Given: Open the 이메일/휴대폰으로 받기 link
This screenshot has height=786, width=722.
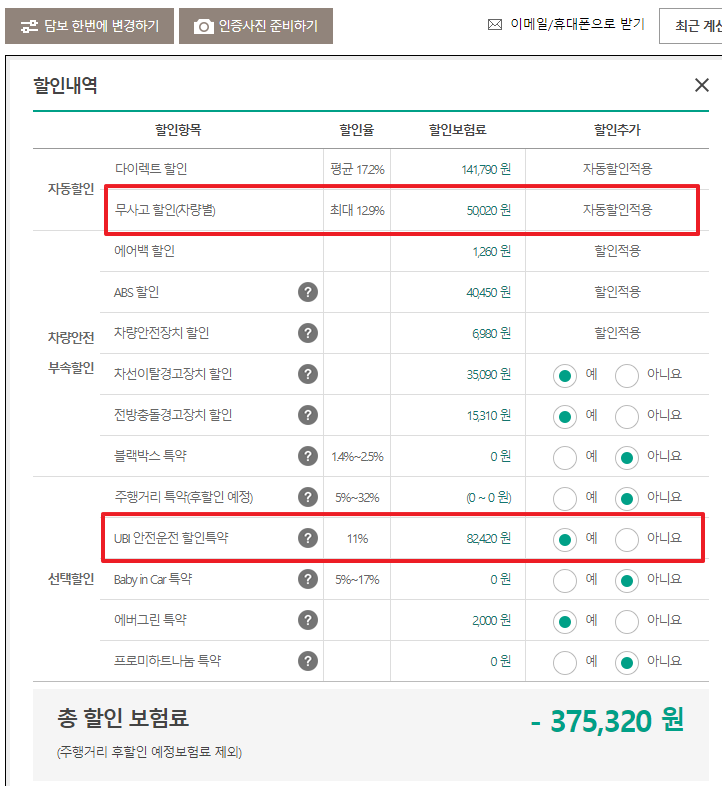Looking at the screenshot, I should pos(577,24).
